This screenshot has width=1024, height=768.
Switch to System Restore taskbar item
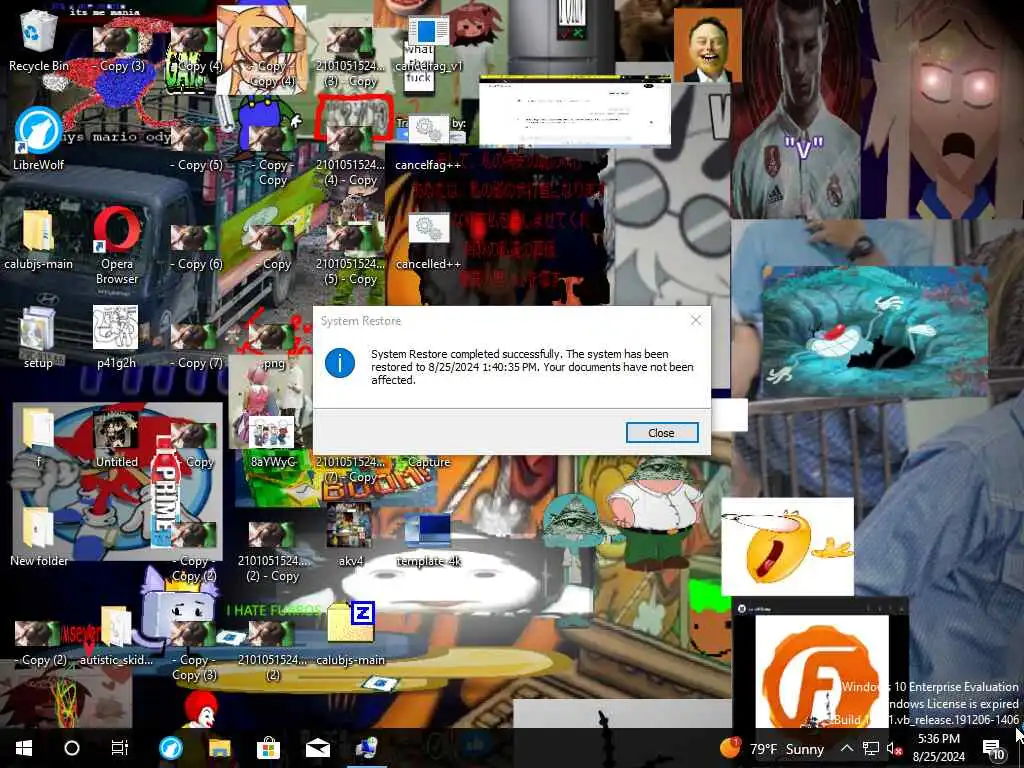[x=366, y=748]
